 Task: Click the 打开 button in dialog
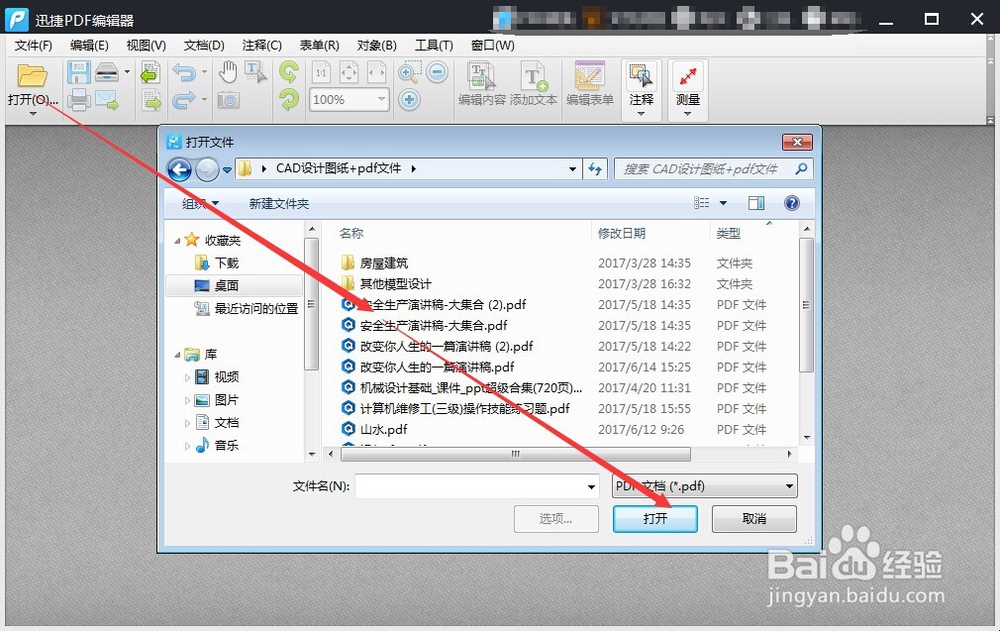click(655, 519)
